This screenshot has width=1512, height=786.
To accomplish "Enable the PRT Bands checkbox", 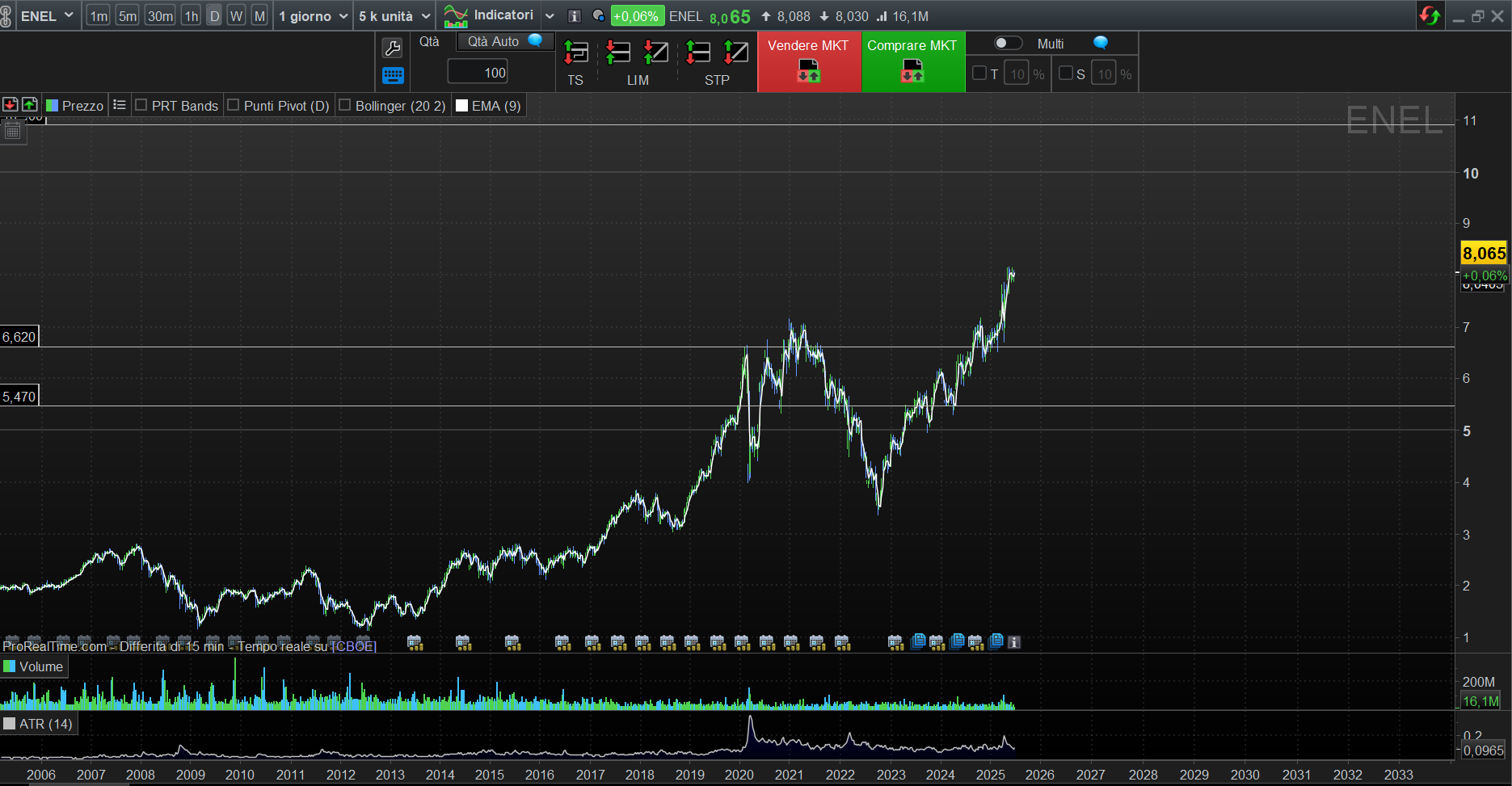I will 141,105.
